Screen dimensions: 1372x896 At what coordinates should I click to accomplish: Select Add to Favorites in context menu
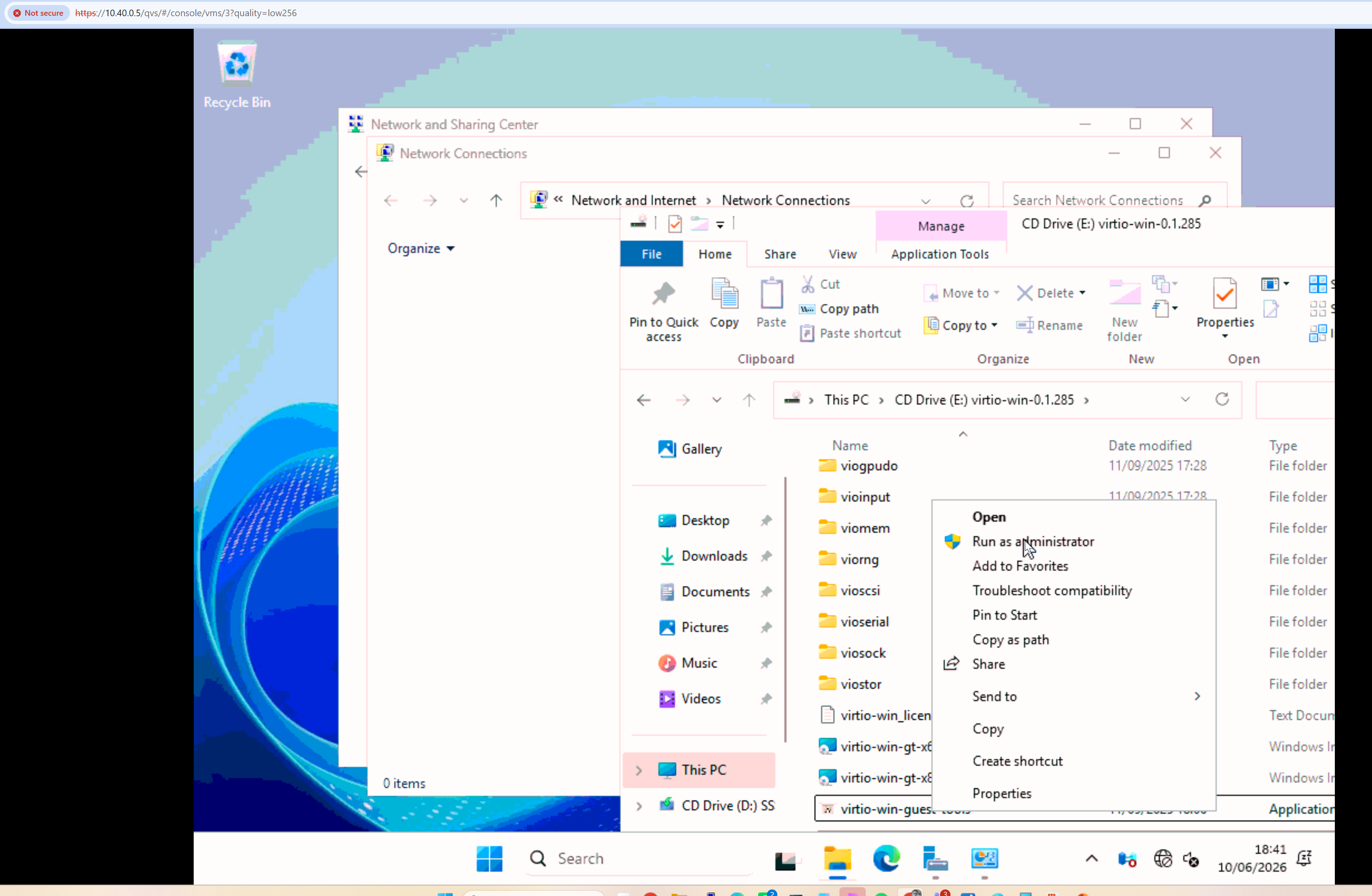1073,566
